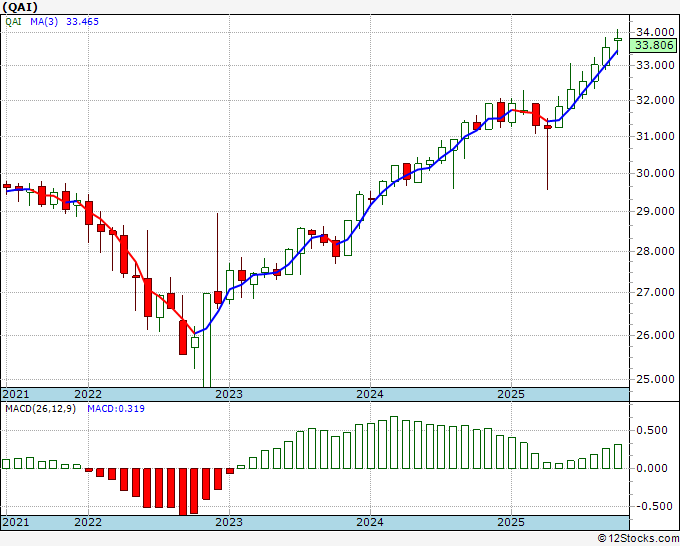
Task: Click 2023 on the price chart time axis
Action: (x=229, y=394)
